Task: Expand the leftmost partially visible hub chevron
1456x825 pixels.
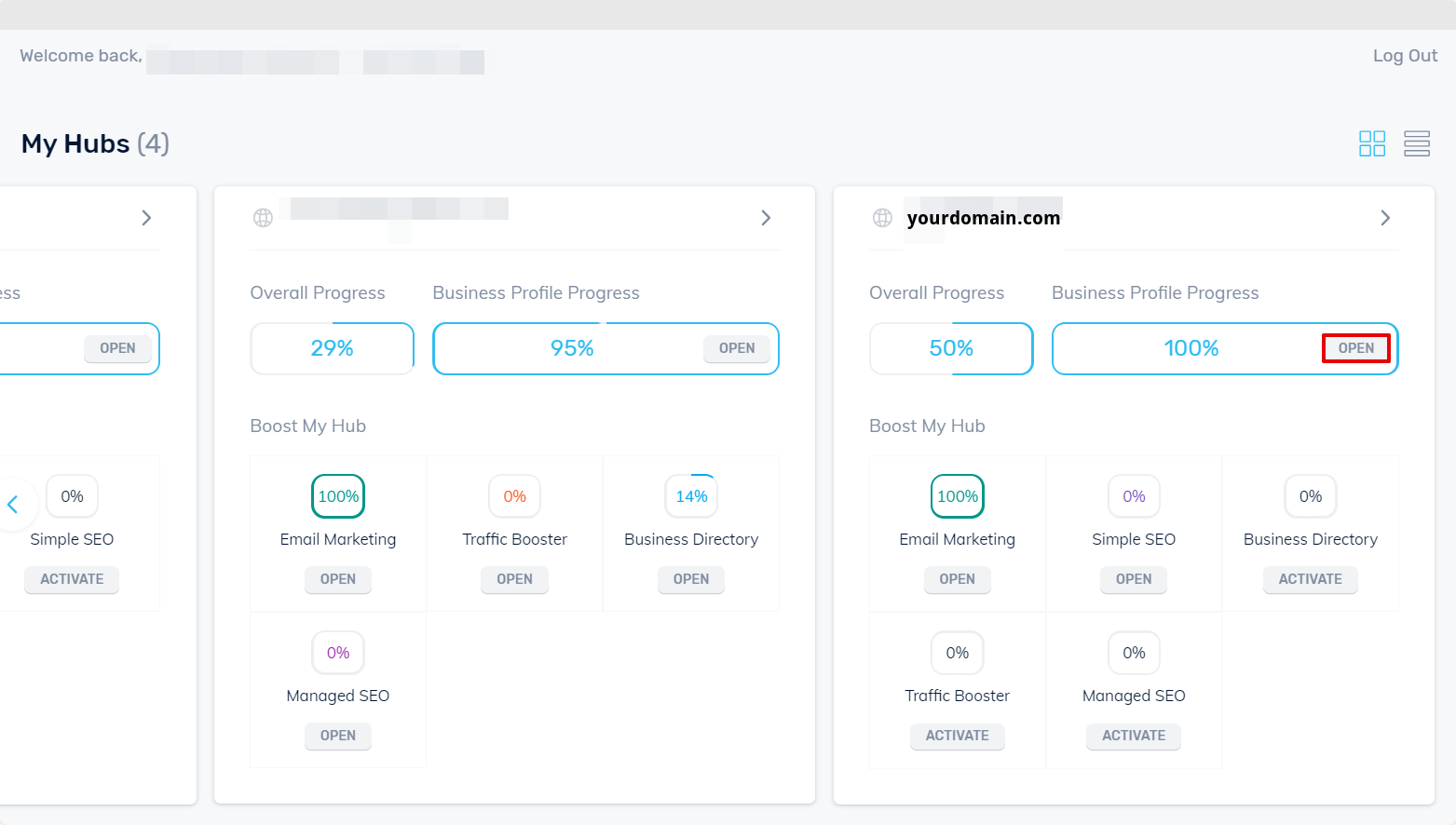Action: pyautogui.click(x=146, y=218)
